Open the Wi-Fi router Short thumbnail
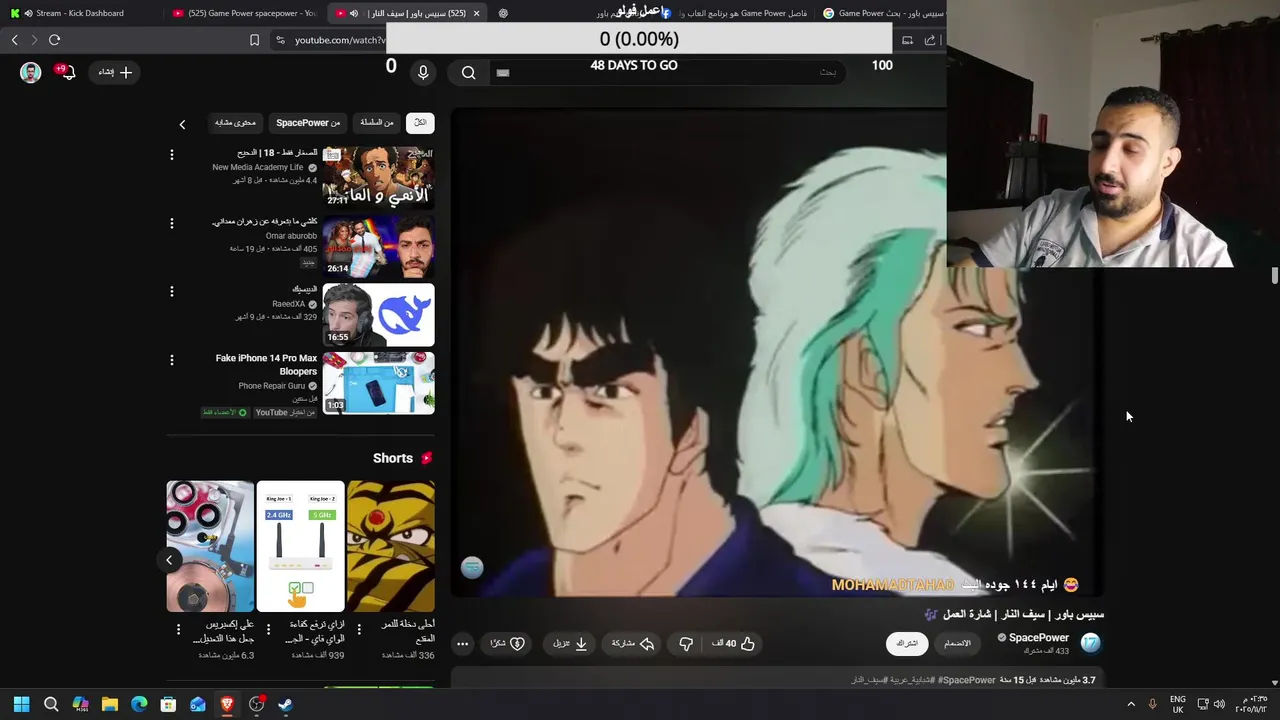The image size is (1280, 720). tap(300, 546)
